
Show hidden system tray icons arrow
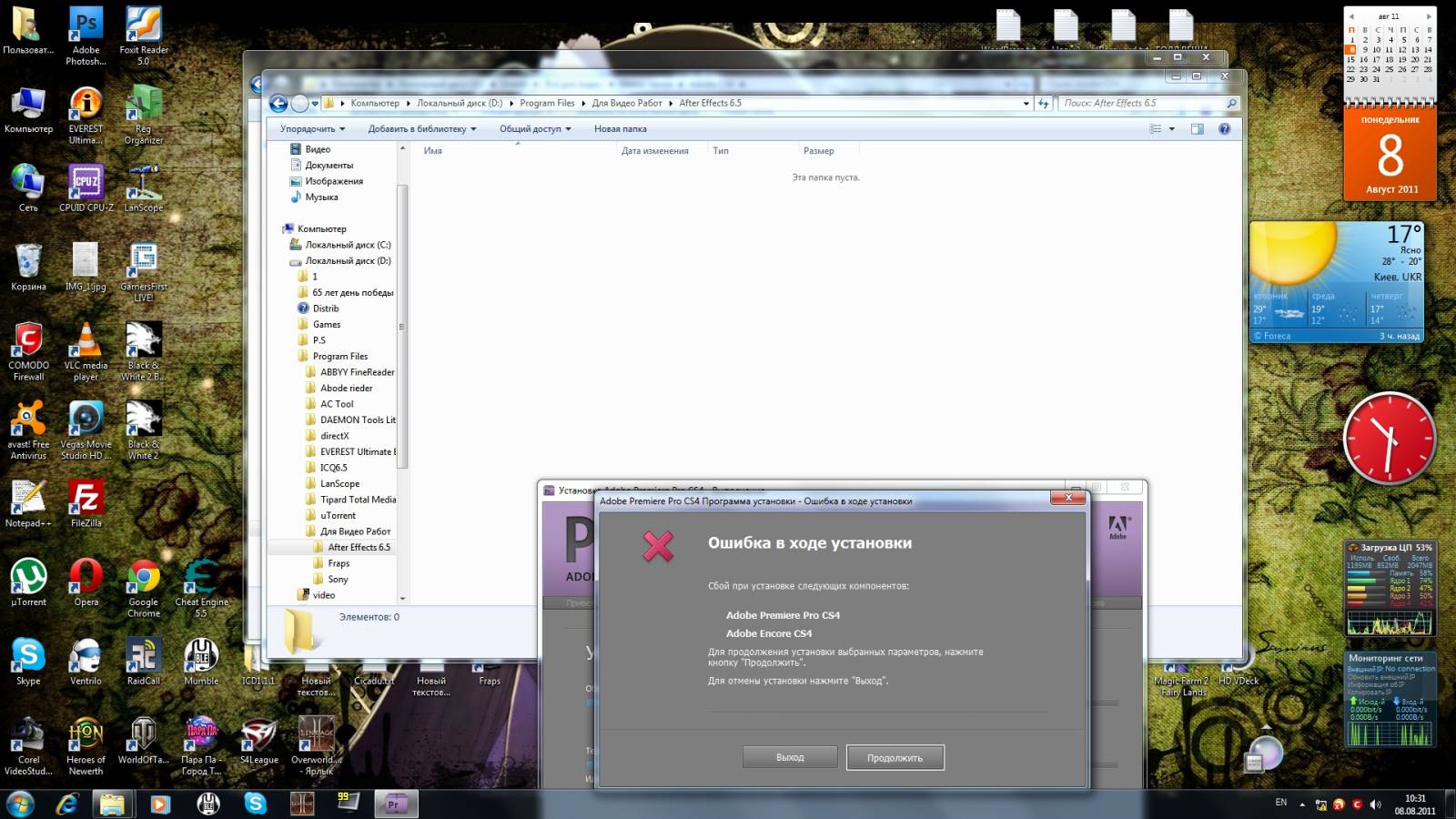1302,804
